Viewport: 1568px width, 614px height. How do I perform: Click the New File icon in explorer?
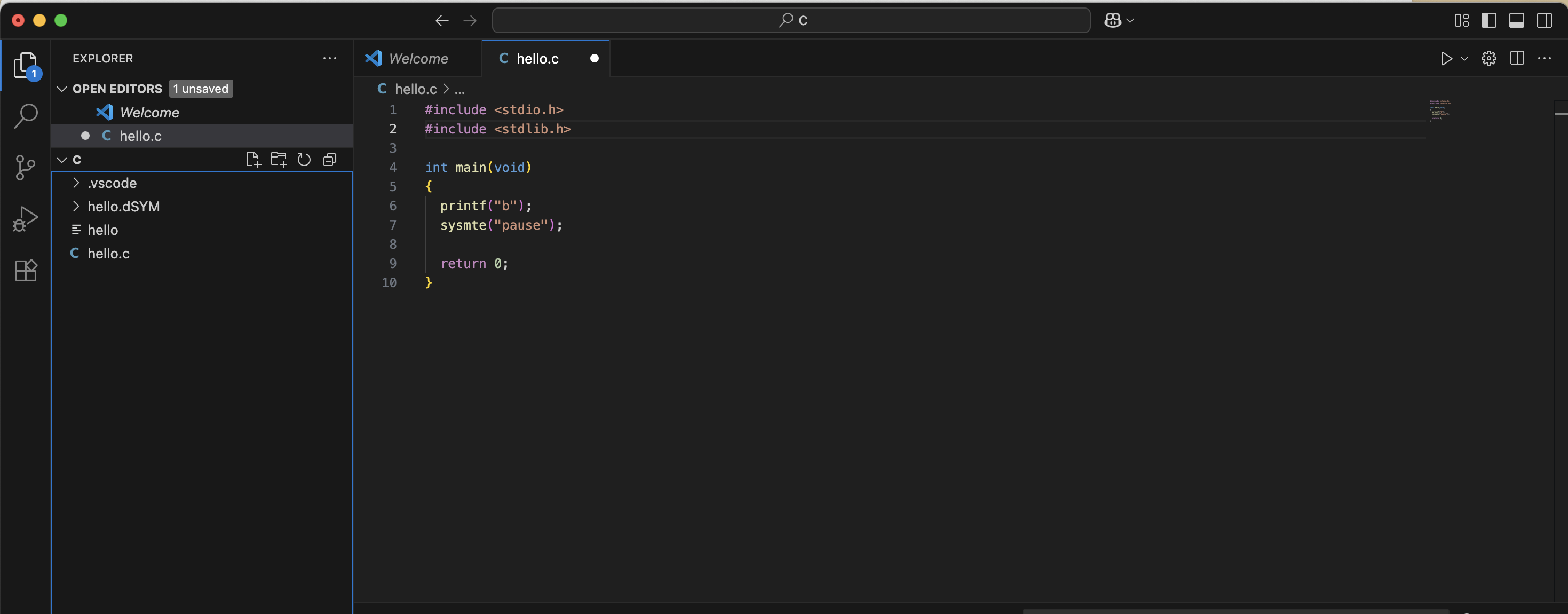tap(252, 160)
